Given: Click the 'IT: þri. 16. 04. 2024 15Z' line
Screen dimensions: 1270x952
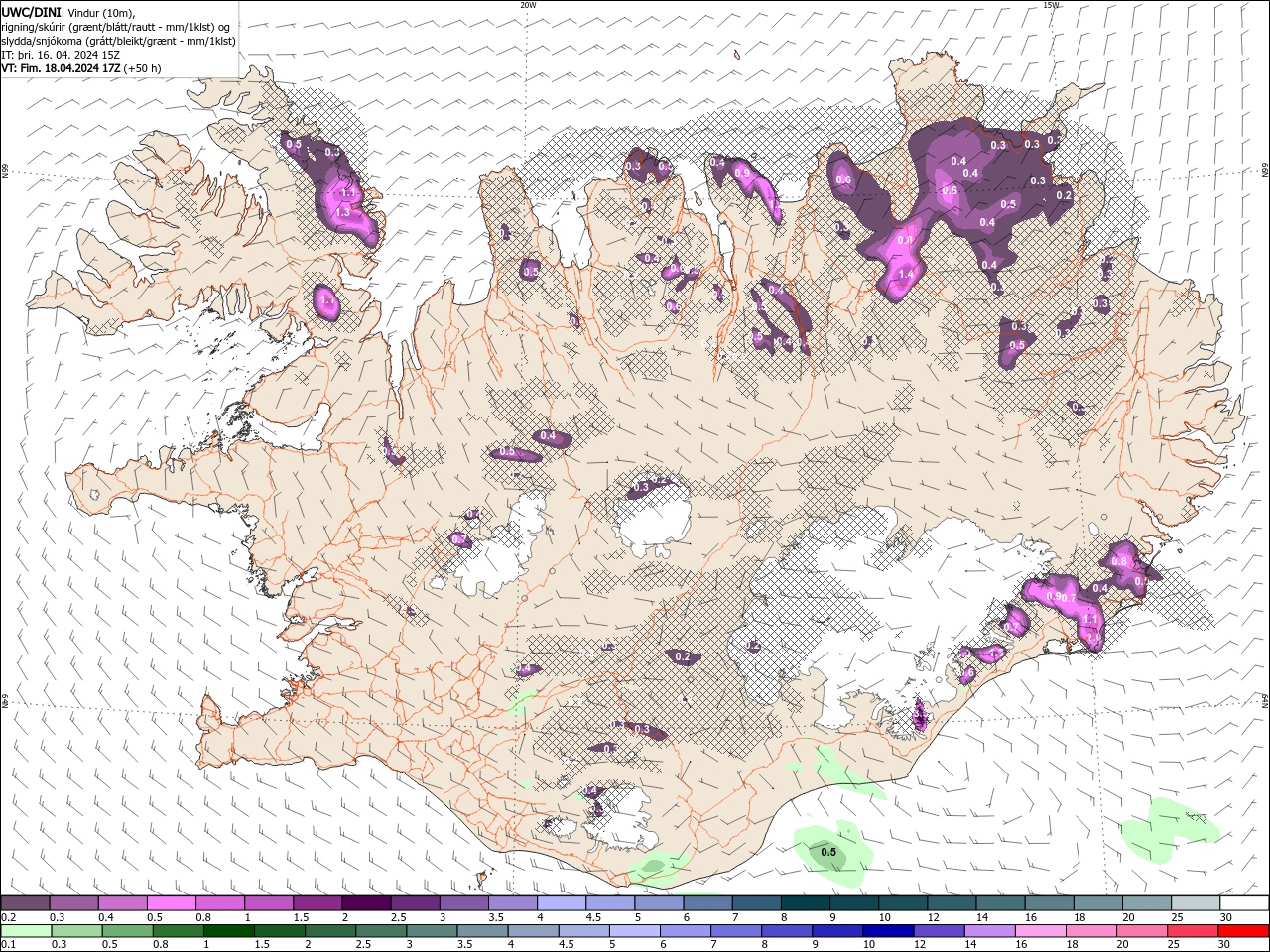Looking at the screenshot, I should point(62,55).
